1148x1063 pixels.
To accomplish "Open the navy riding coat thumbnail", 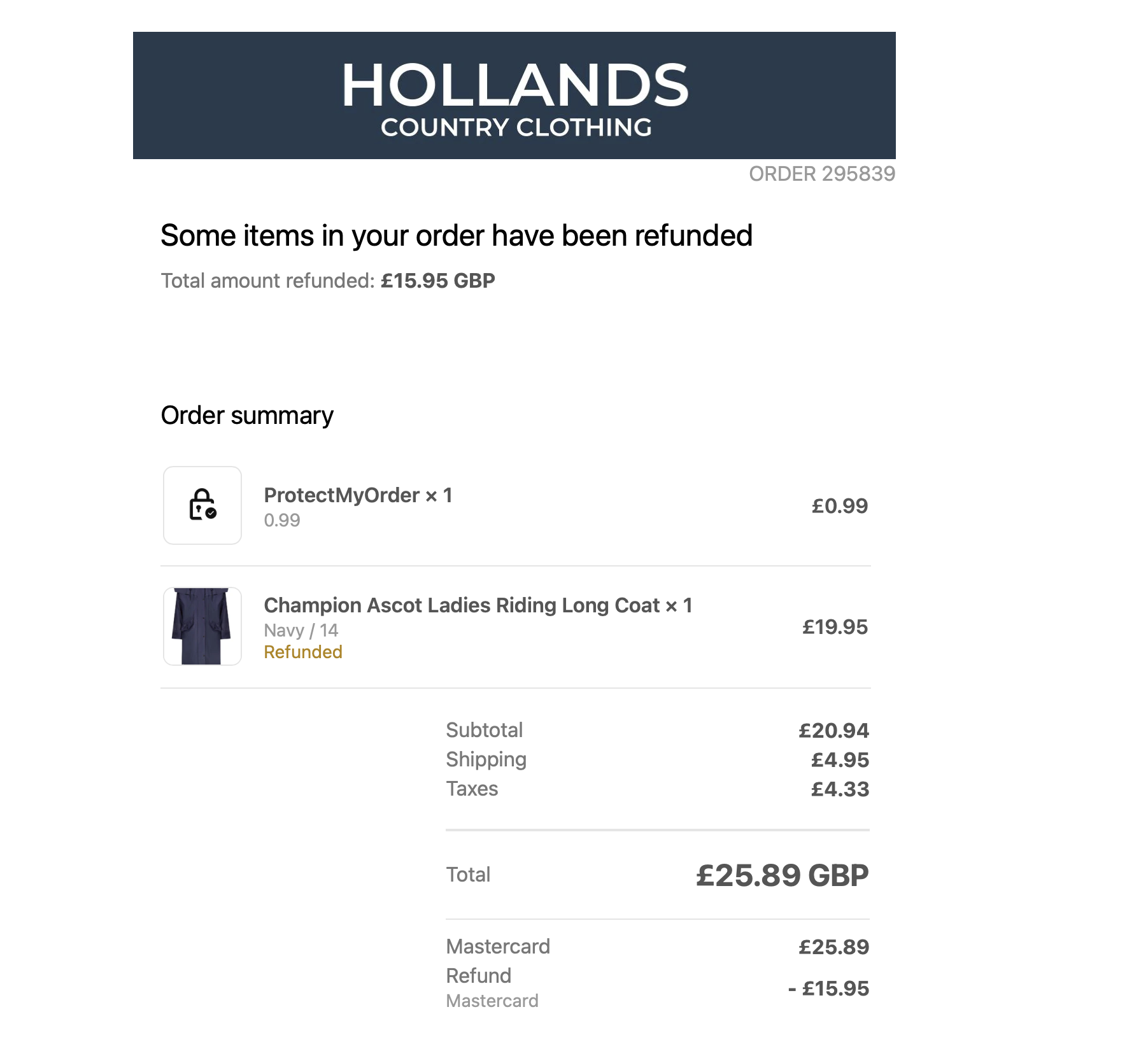I will click(202, 626).
